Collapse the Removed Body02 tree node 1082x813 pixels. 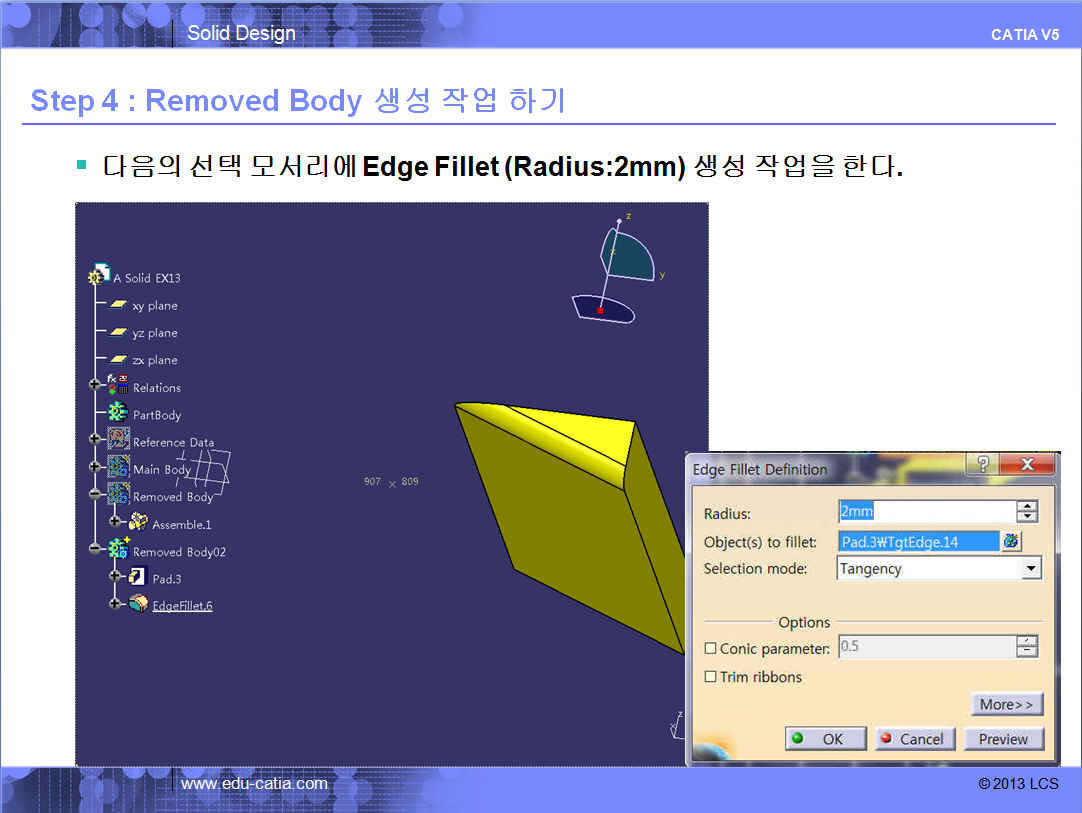pos(95,549)
